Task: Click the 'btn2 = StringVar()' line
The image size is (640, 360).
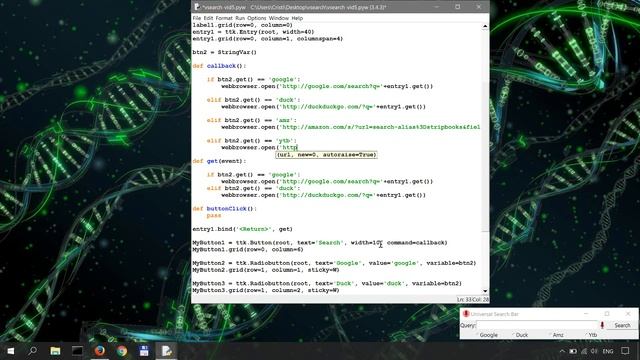Action: pos(224,52)
